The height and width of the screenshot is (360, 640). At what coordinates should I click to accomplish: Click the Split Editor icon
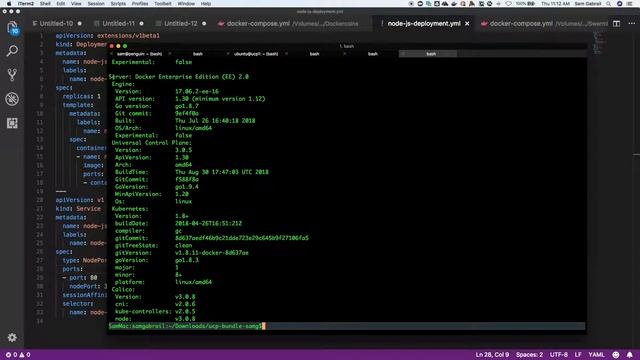(616, 24)
